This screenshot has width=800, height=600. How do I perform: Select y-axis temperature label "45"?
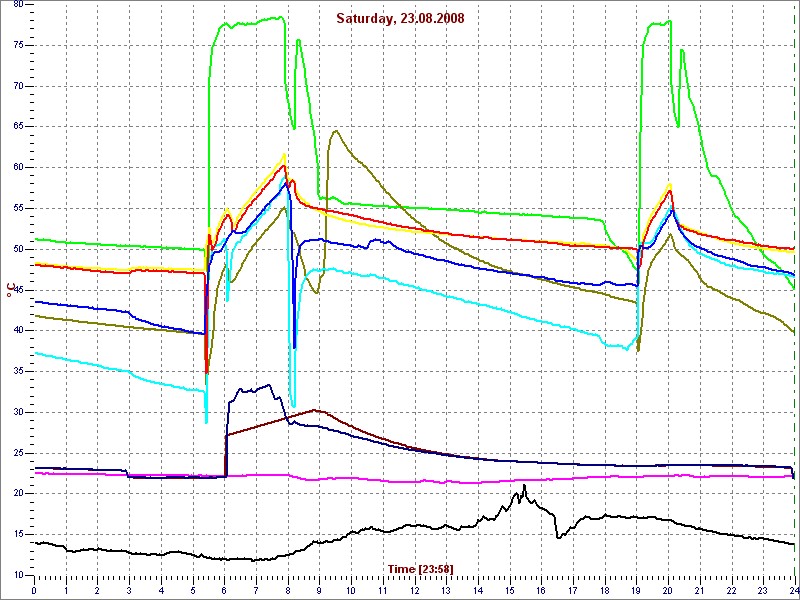click(x=18, y=290)
